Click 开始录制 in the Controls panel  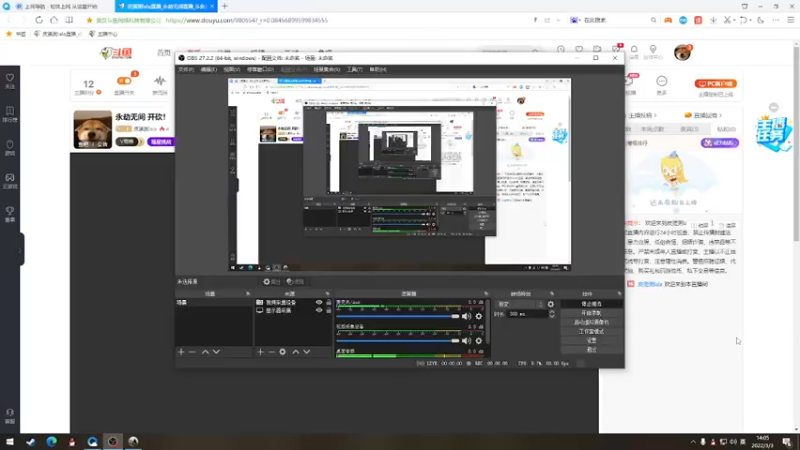tap(591, 313)
